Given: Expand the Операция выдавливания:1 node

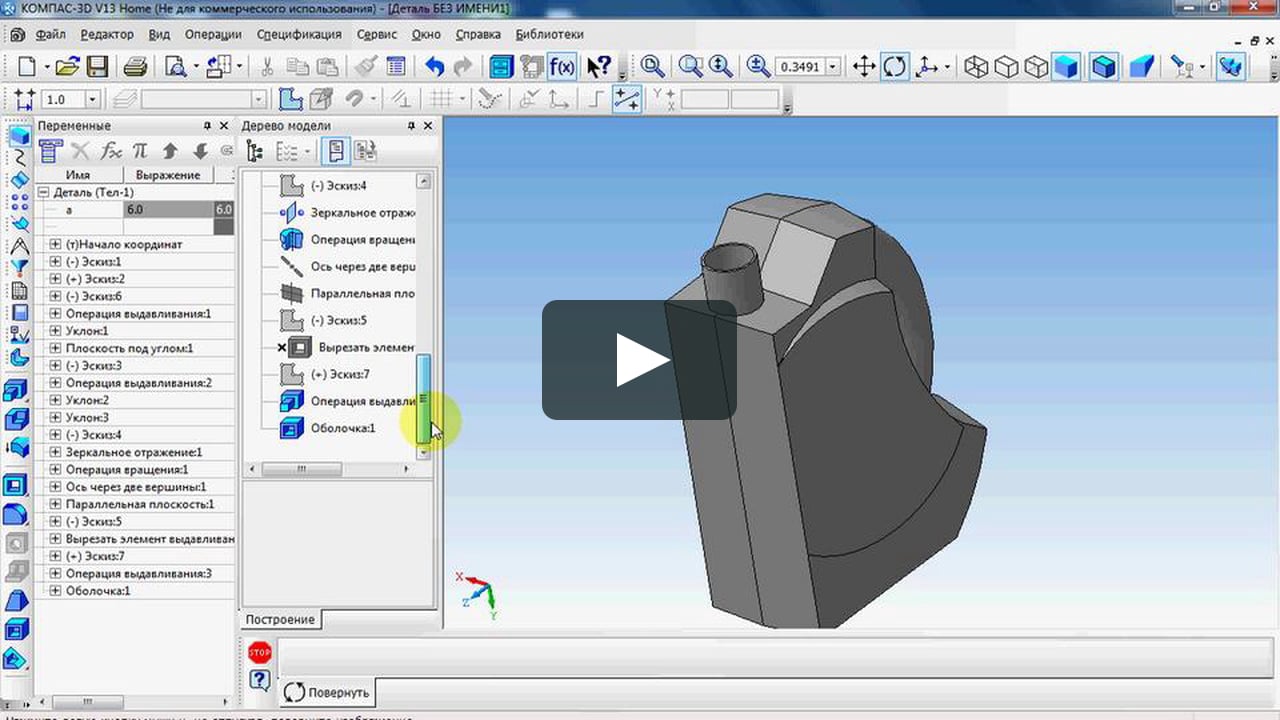Looking at the screenshot, I should click(x=55, y=313).
